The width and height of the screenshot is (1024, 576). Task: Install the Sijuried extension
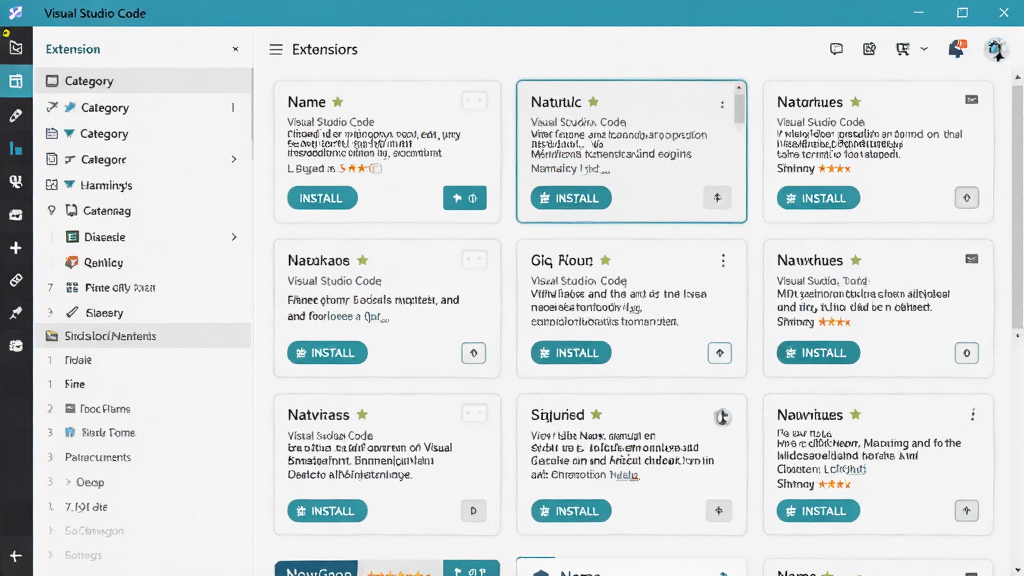571,511
